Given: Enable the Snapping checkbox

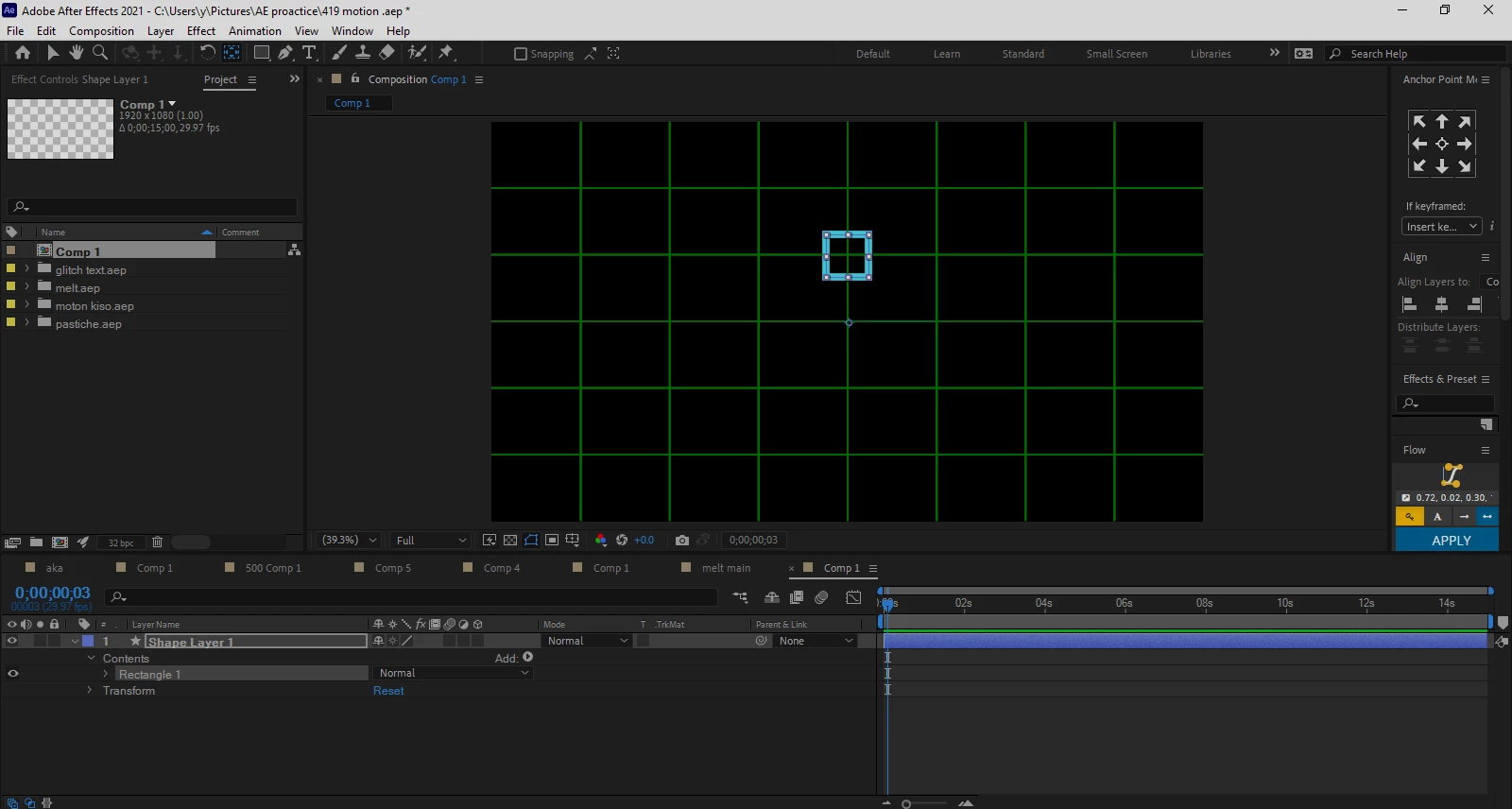Looking at the screenshot, I should [521, 54].
